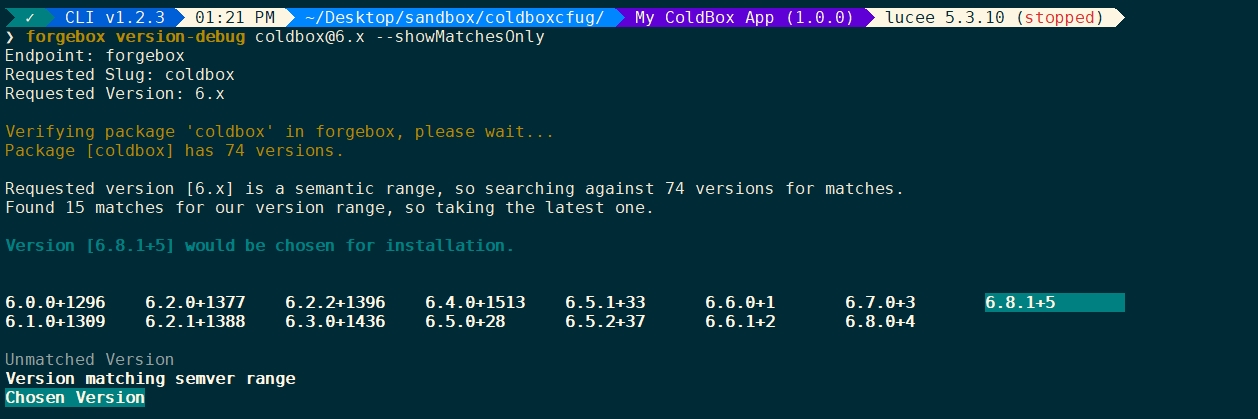Click the 01:21 PM time segment
The image size is (1258, 419).
point(235,18)
